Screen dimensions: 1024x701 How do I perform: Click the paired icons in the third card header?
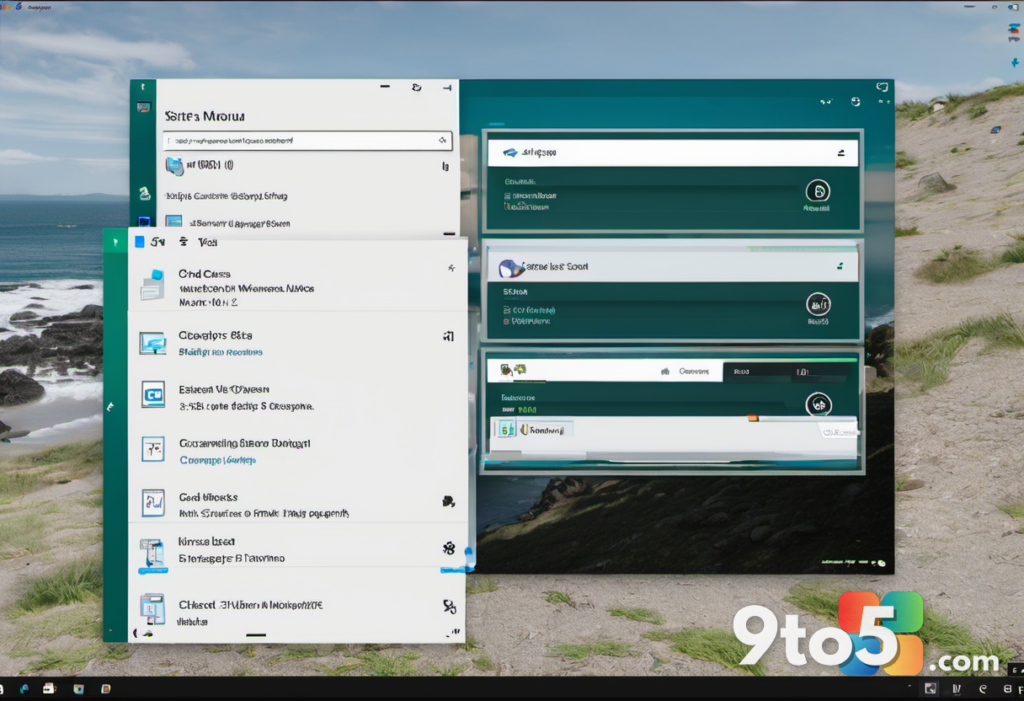pyautogui.click(x=513, y=370)
